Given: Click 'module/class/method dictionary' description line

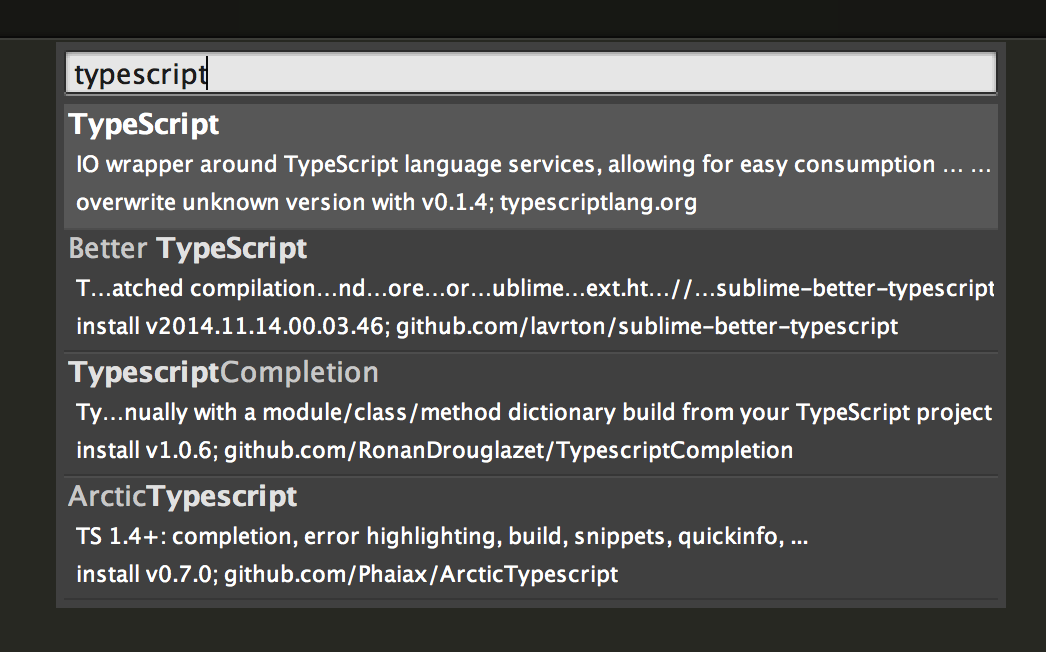Looking at the screenshot, I should [534, 412].
